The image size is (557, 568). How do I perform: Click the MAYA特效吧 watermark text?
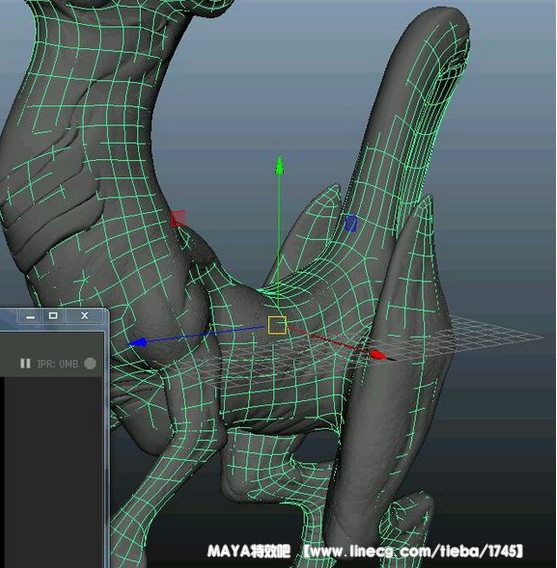249,551
